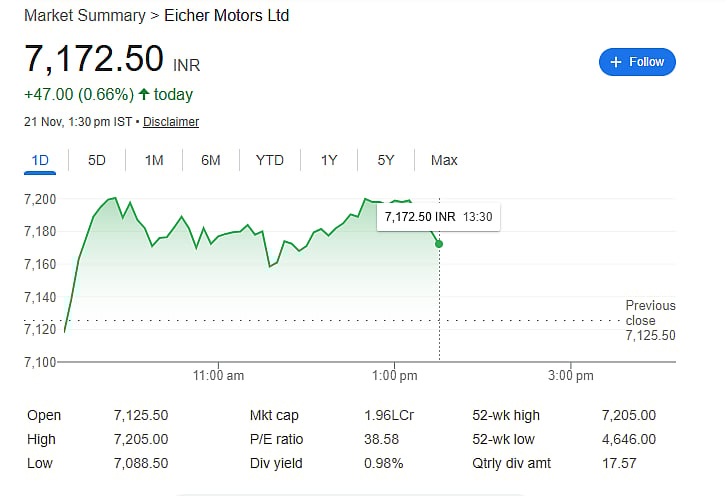Switch to the 5D range tab
Viewport: 726px width, 496px height.
(x=97, y=160)
